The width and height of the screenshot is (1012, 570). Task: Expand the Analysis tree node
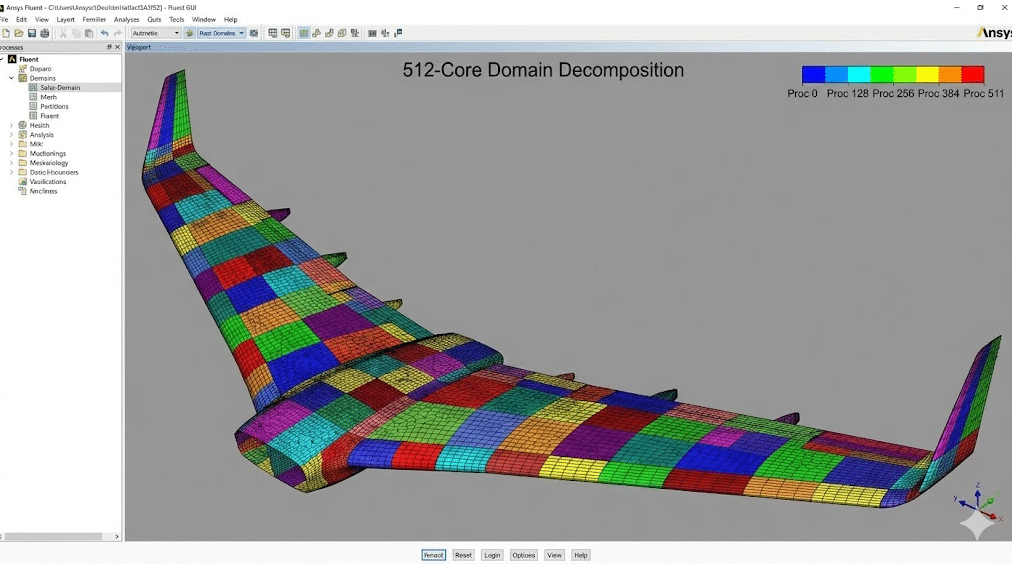click(x=11, y=135)
